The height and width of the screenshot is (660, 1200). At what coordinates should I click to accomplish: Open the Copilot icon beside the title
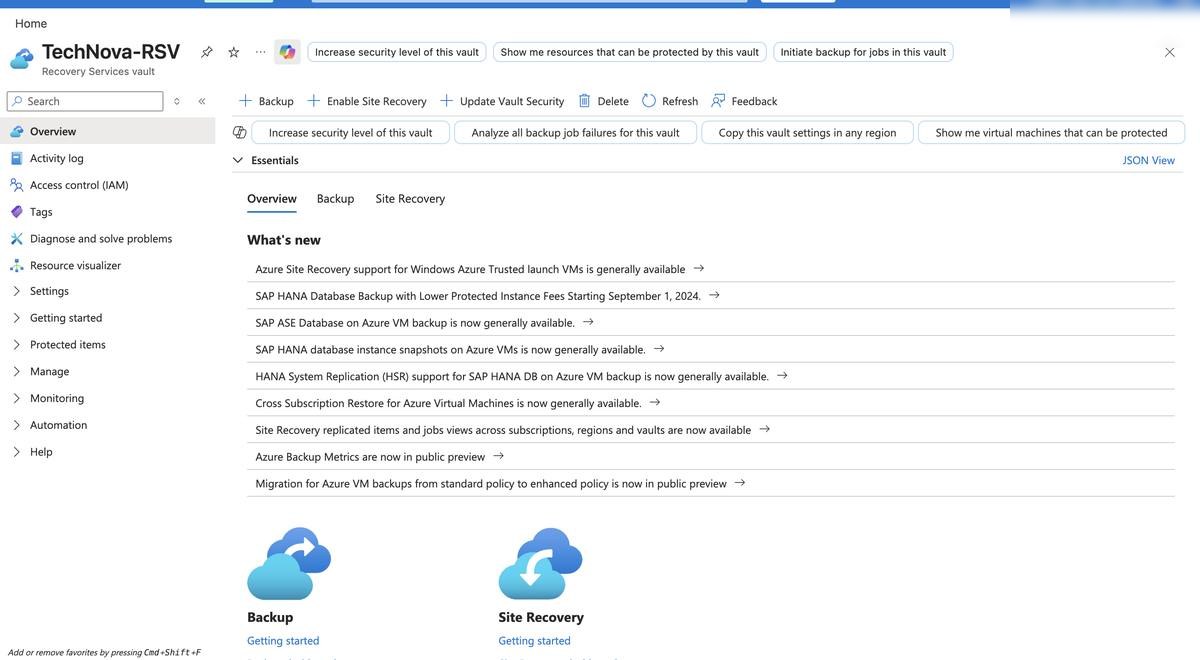288,52
